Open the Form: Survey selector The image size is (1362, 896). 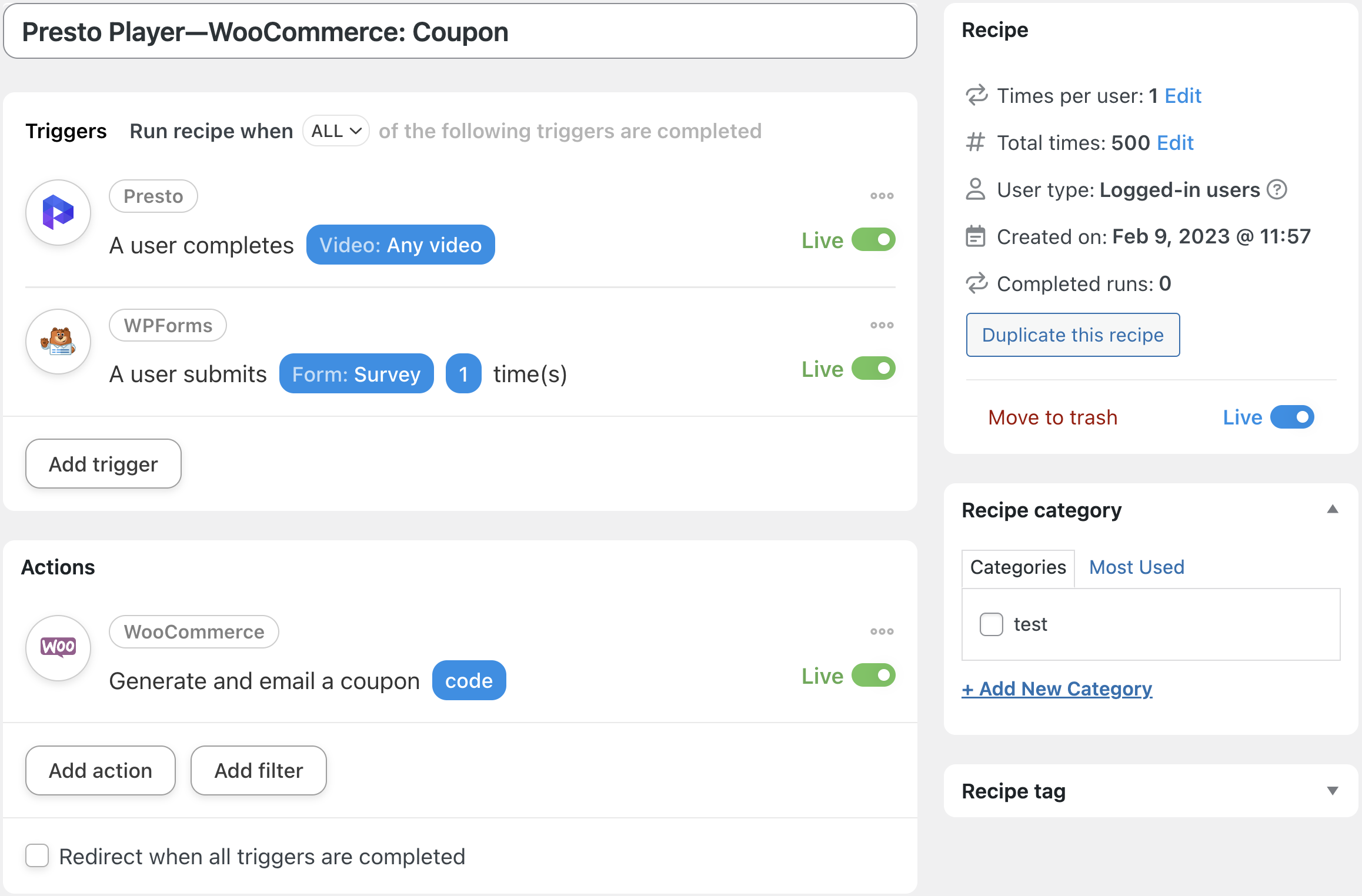coord(356,373)
